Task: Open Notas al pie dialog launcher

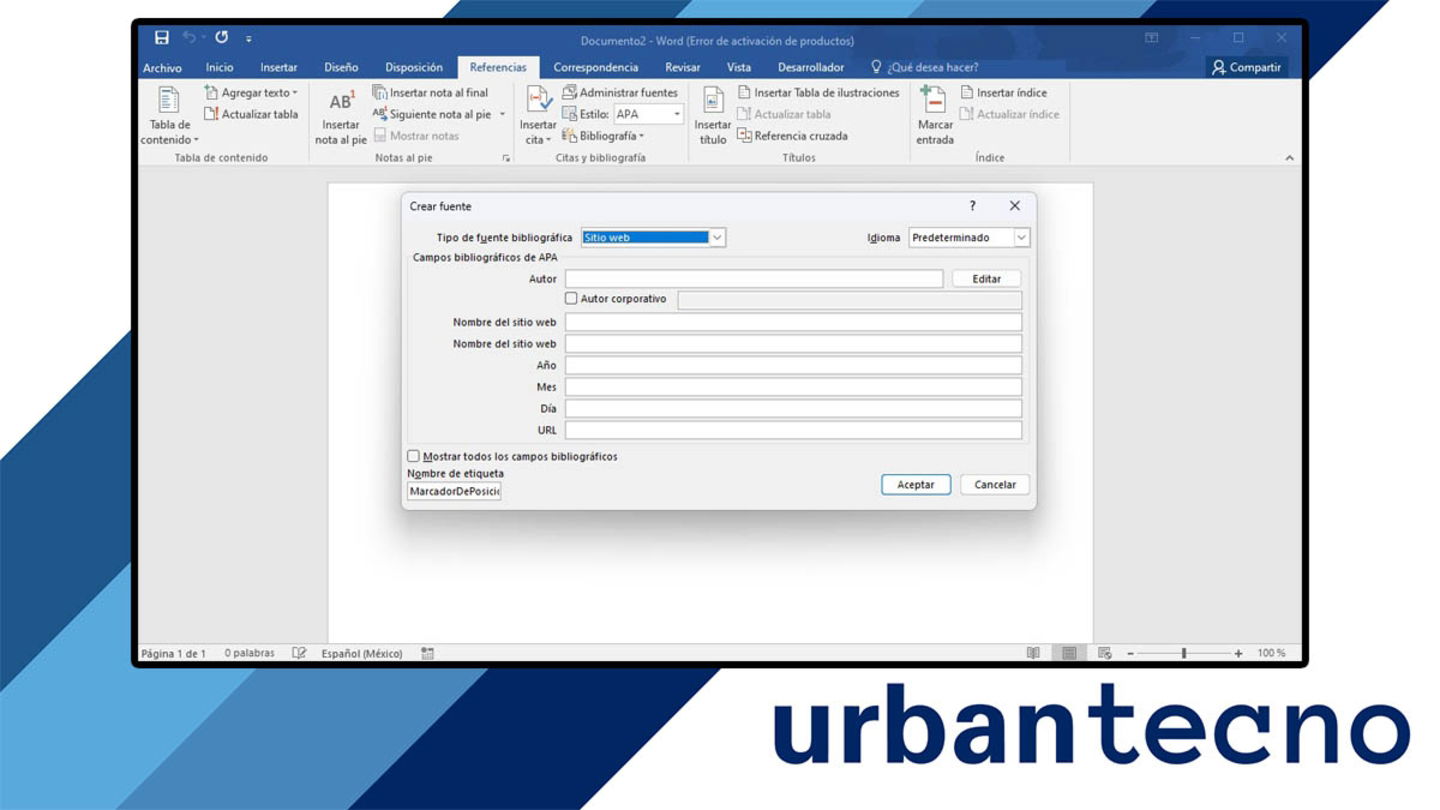Action: point(506,158)
